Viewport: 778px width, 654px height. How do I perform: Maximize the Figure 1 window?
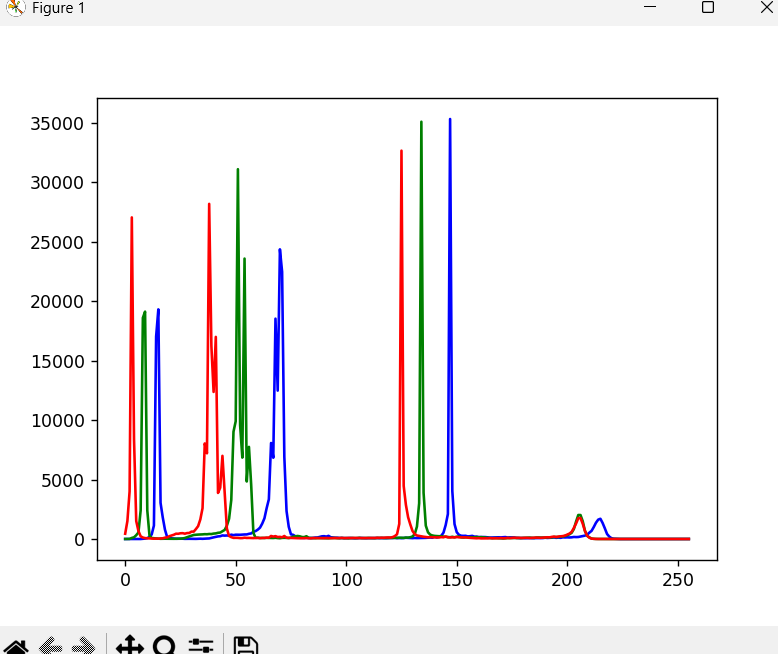(708, 7)
